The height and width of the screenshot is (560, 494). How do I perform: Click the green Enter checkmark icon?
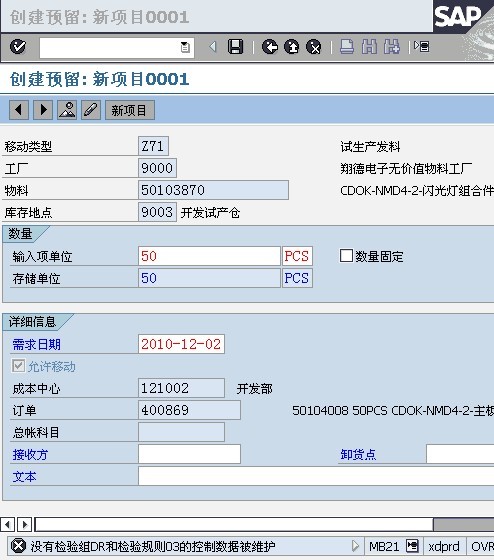tap(18, 47)
